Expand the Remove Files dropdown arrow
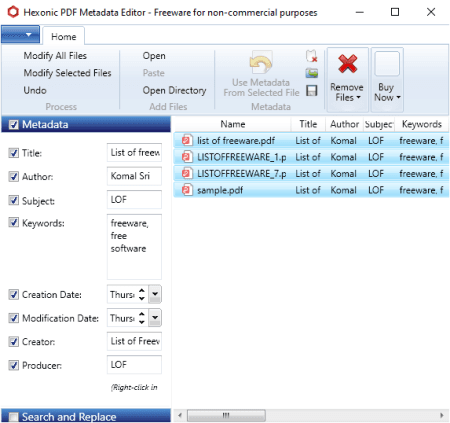 click(x=359, y=97)
